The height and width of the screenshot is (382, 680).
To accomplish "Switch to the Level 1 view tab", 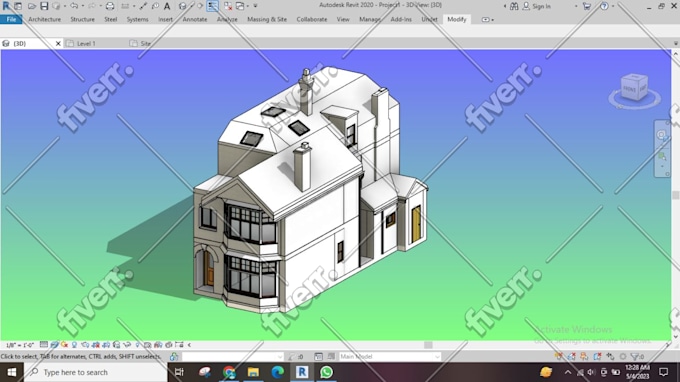I will tap(86, 43).
